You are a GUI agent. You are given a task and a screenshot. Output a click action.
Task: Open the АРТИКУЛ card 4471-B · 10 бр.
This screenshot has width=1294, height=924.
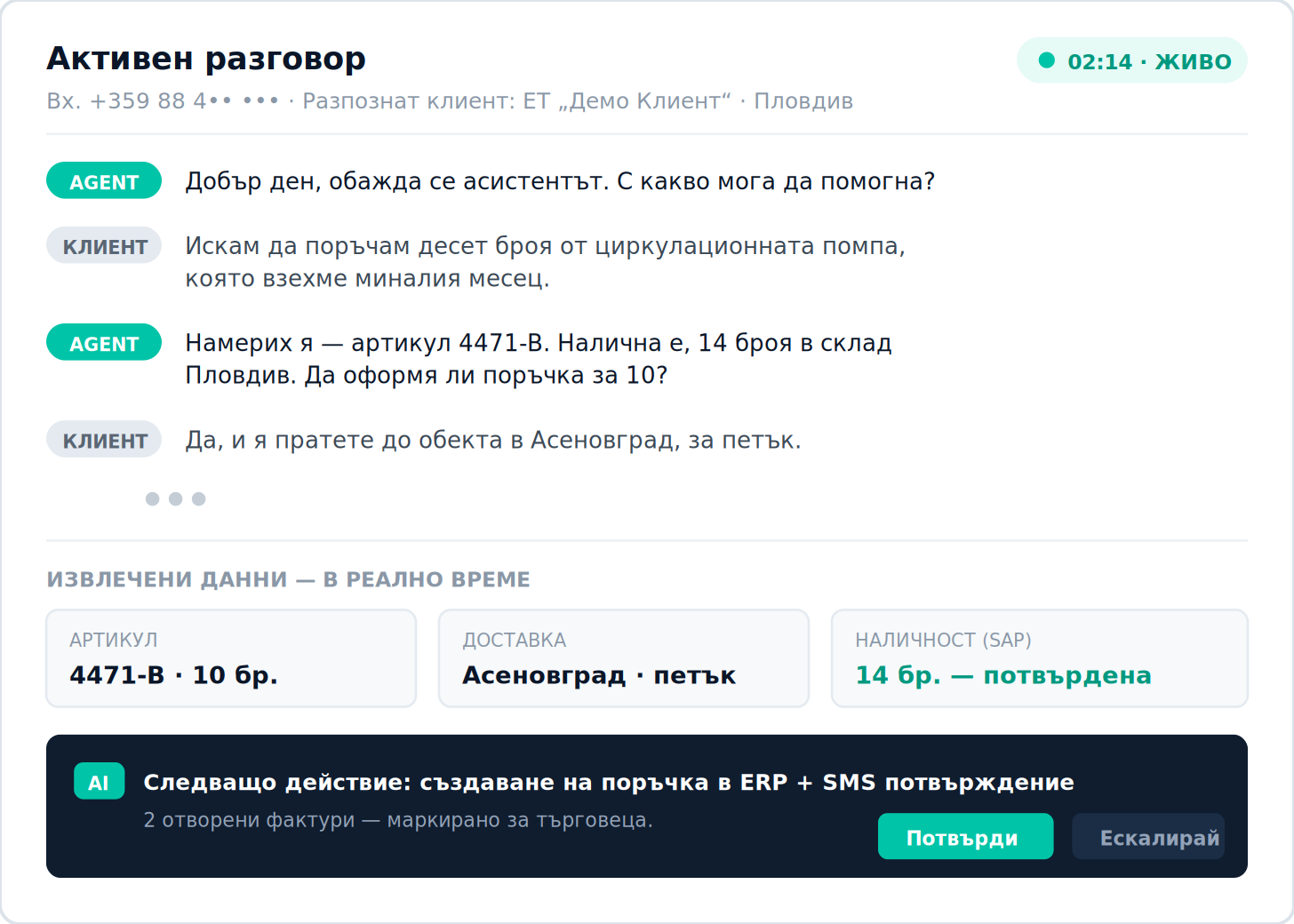[231, 658]
